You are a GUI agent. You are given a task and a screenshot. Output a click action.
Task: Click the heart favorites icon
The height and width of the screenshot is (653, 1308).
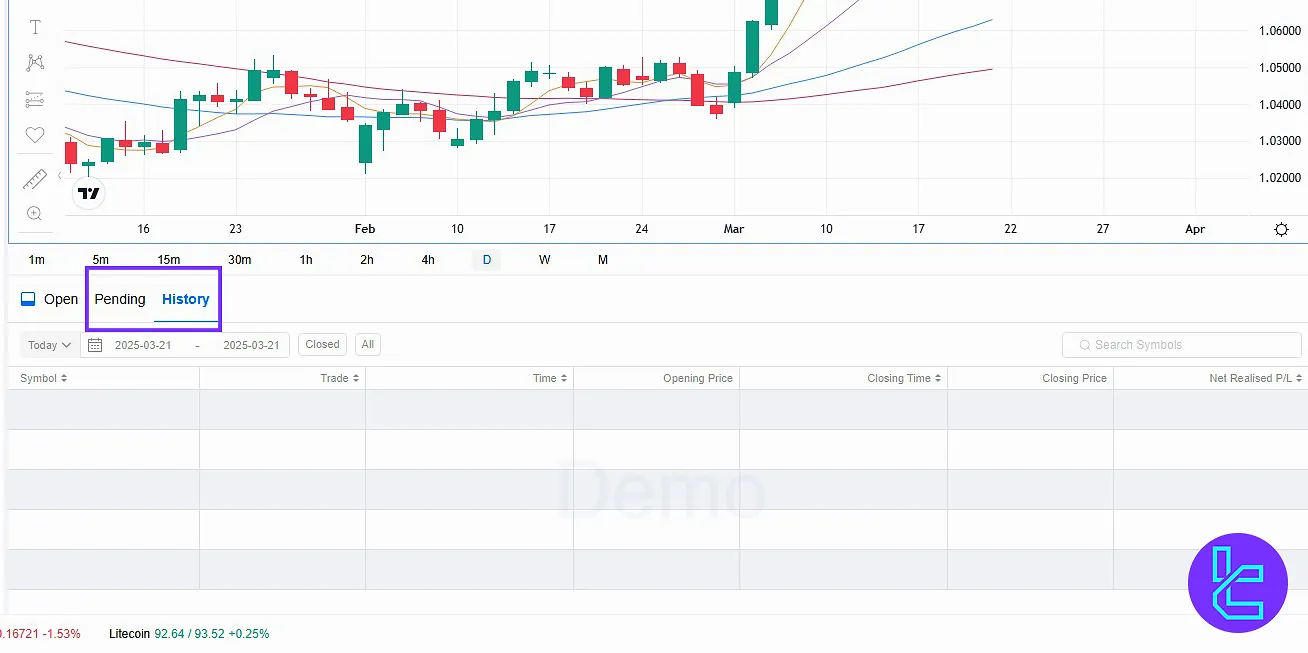click(x=35, y=135)
